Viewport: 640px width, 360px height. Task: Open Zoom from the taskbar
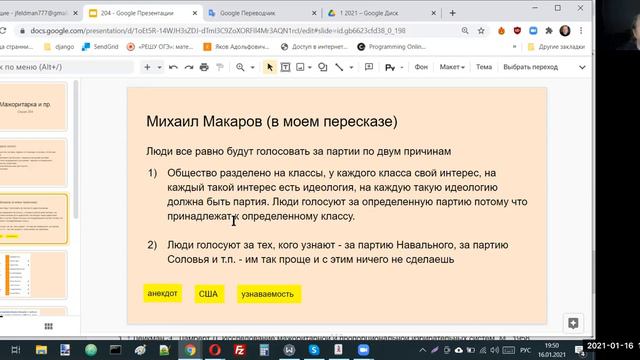[x=363, y=350]
